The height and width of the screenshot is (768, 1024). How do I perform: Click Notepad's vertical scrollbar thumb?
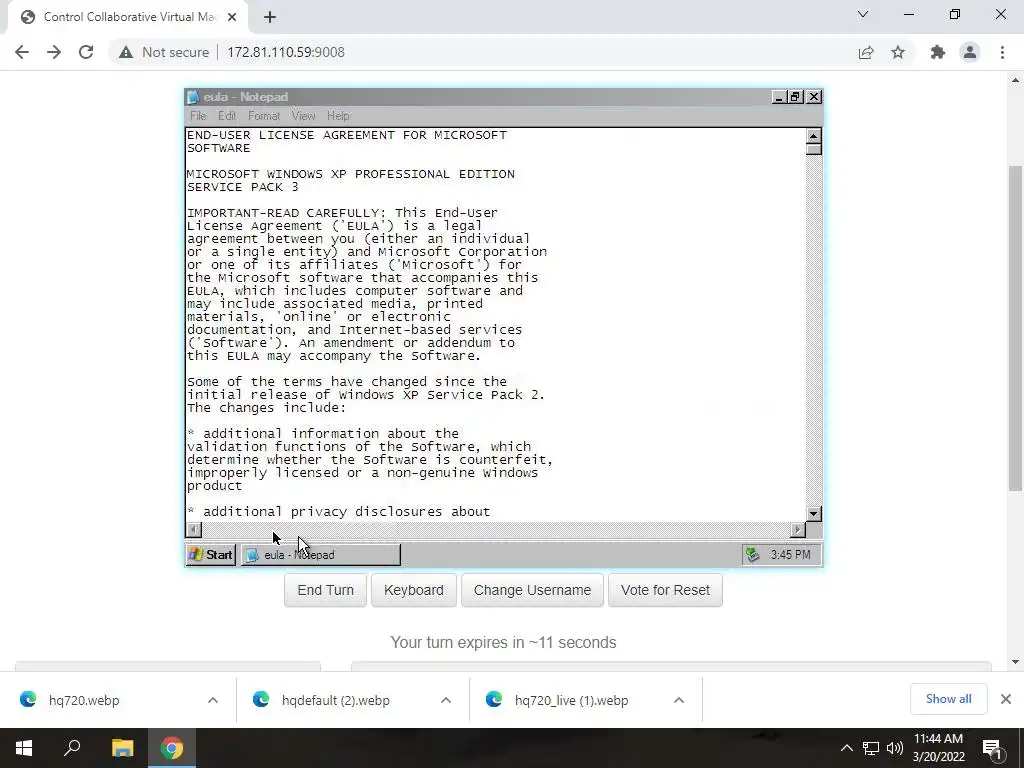tap(813, 149)
